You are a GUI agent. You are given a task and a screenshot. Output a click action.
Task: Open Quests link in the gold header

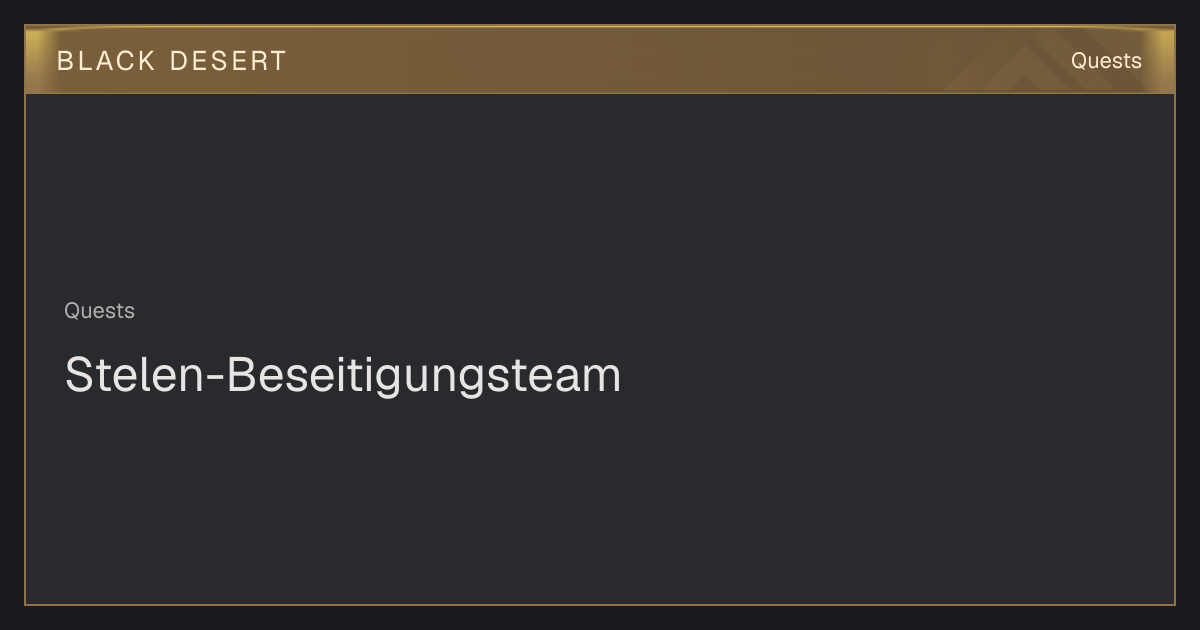pyautogui.click(x=1106, y=61)
